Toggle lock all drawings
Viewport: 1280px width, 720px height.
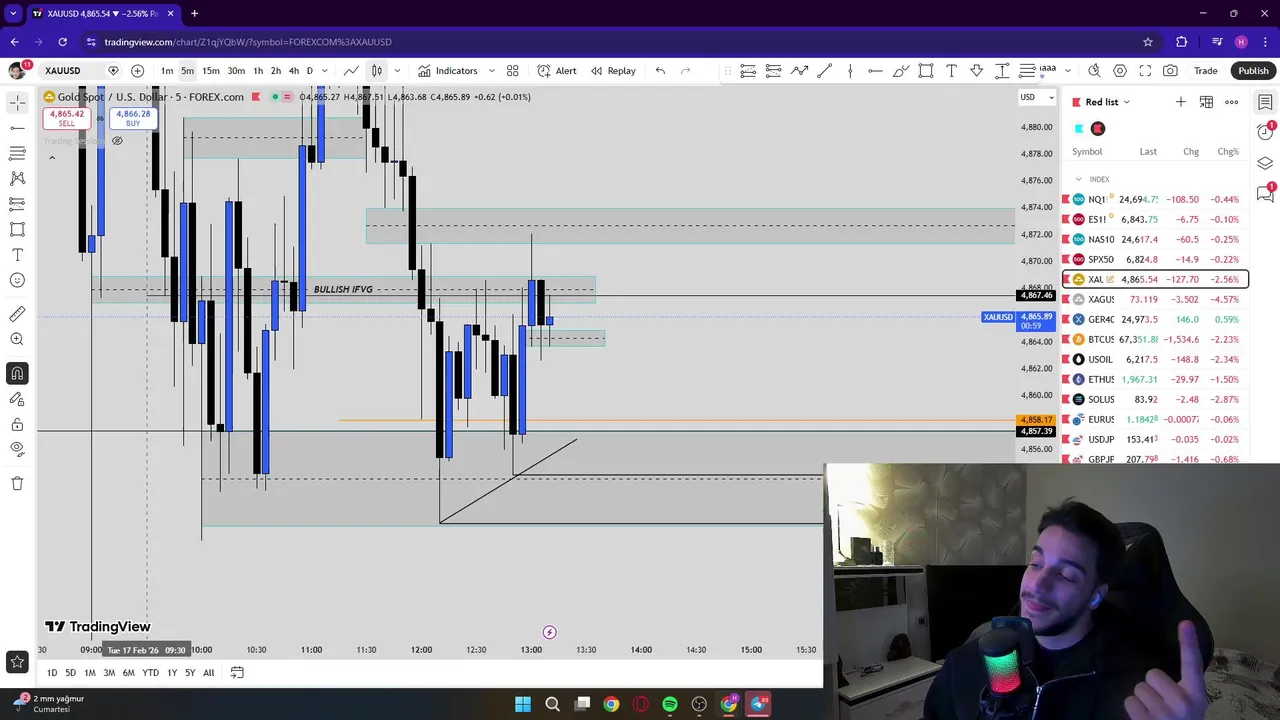17,424
